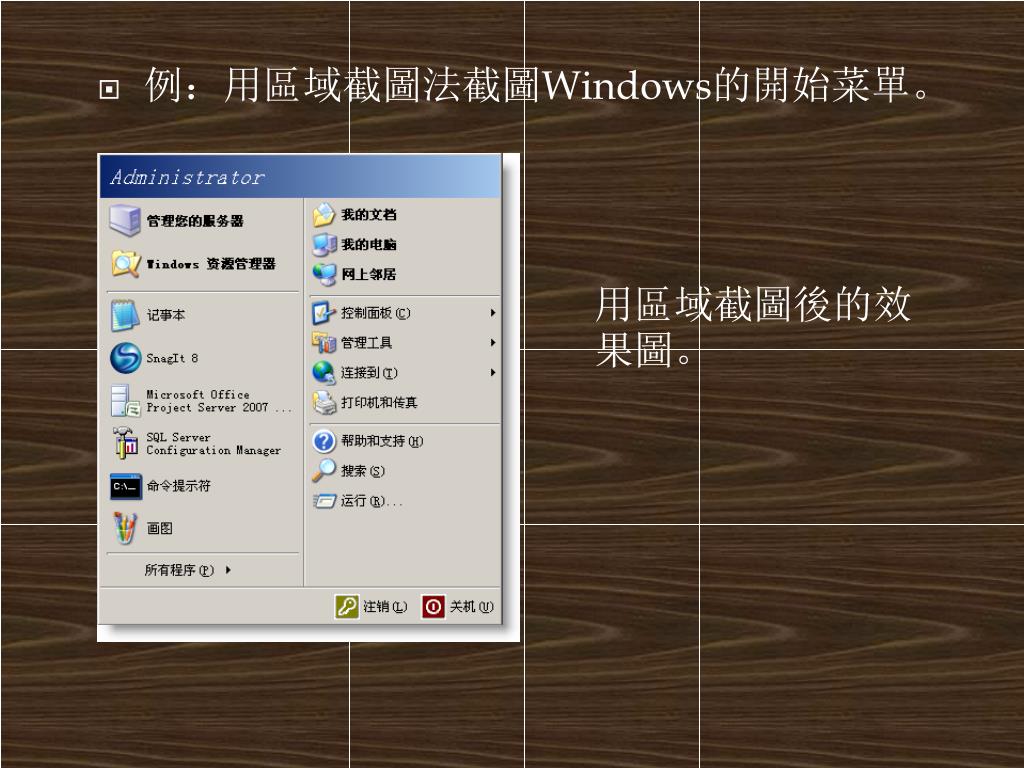The width and height of the screenshot is (1024, 768).
Task: Click the red 关机 power icon
Action: [x=433, y=607]
